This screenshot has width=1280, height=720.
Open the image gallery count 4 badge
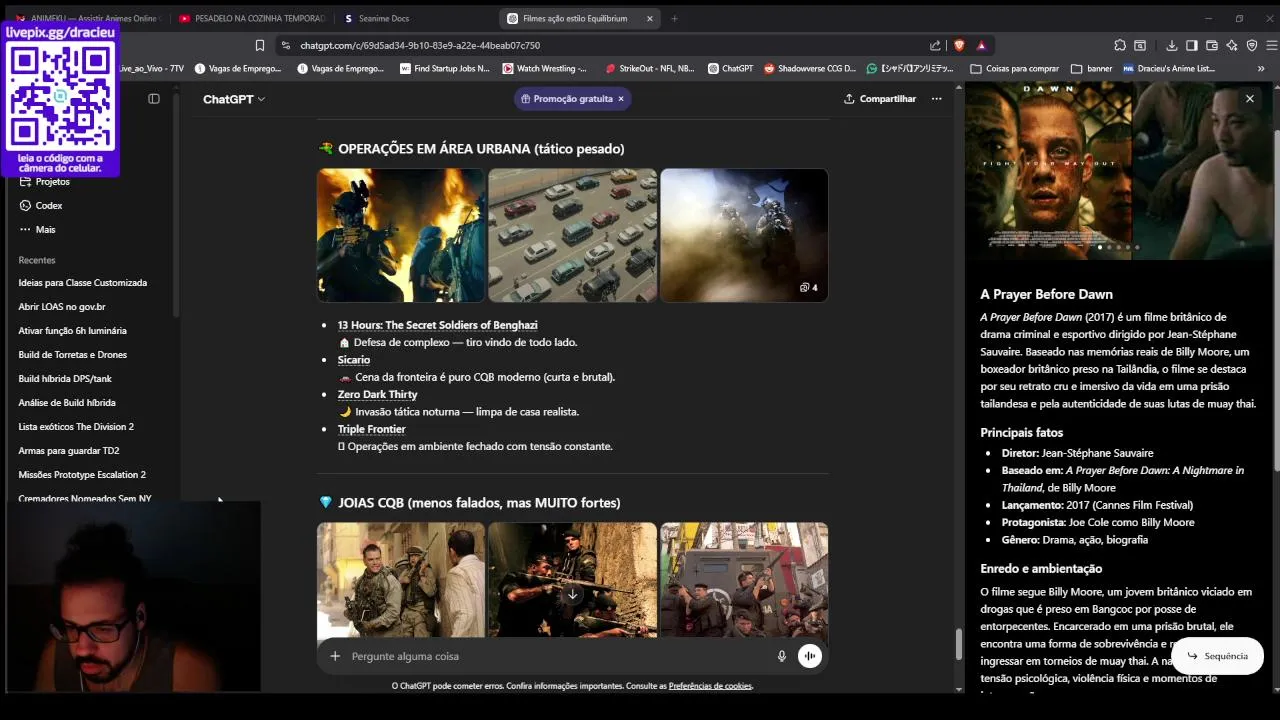808,288
